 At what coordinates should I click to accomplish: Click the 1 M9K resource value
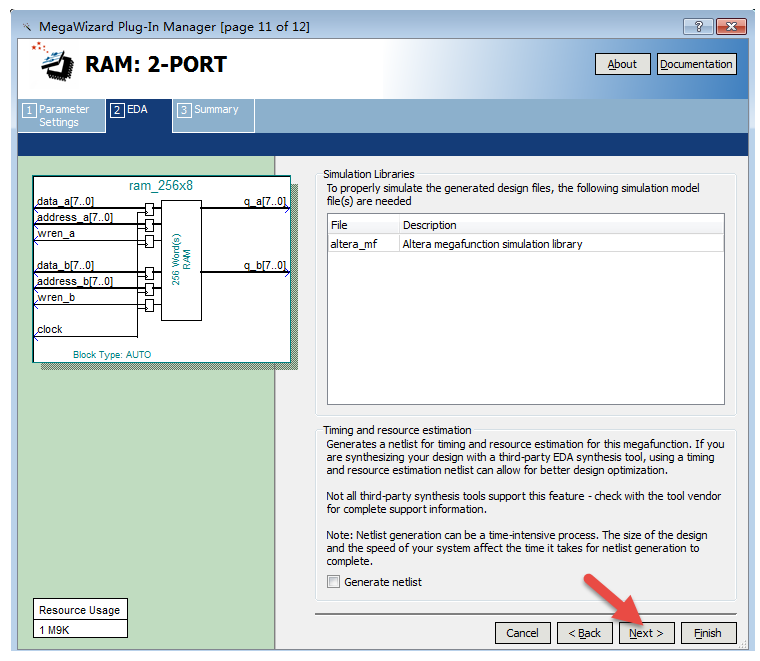pos(80,630)
